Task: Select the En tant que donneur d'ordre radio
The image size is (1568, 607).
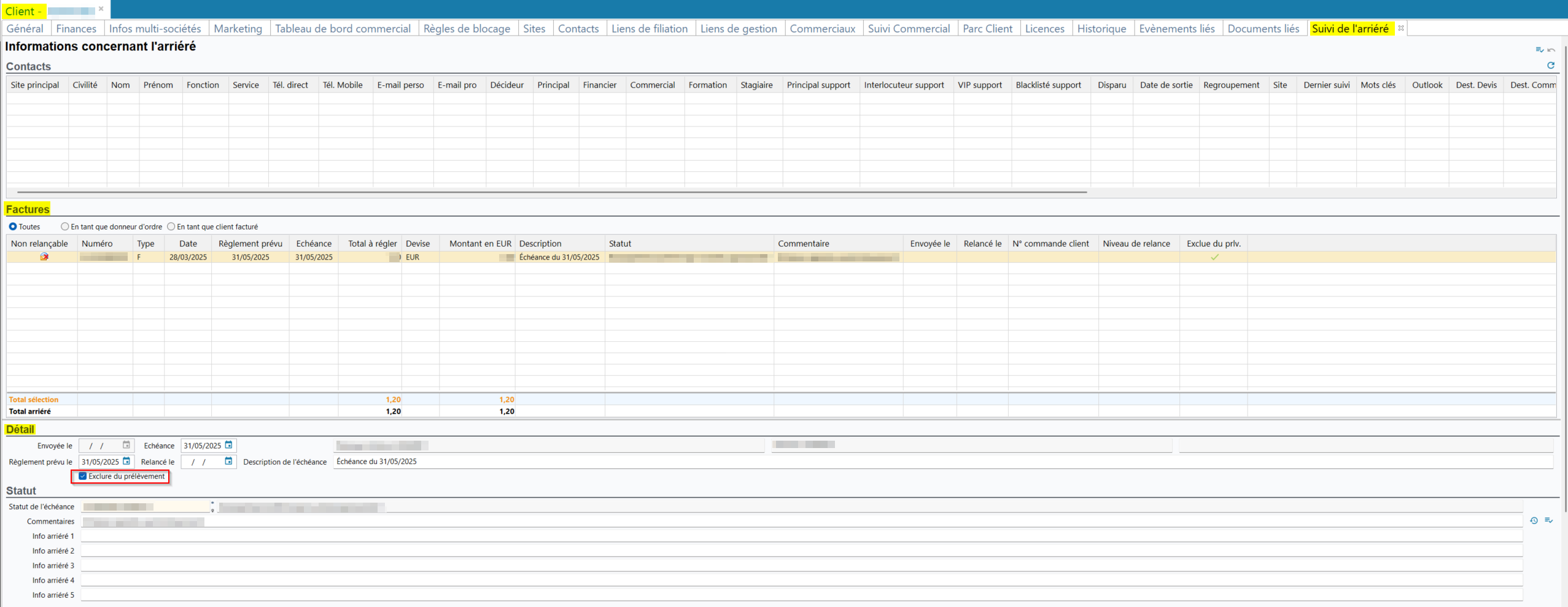Action: [65, 226]
